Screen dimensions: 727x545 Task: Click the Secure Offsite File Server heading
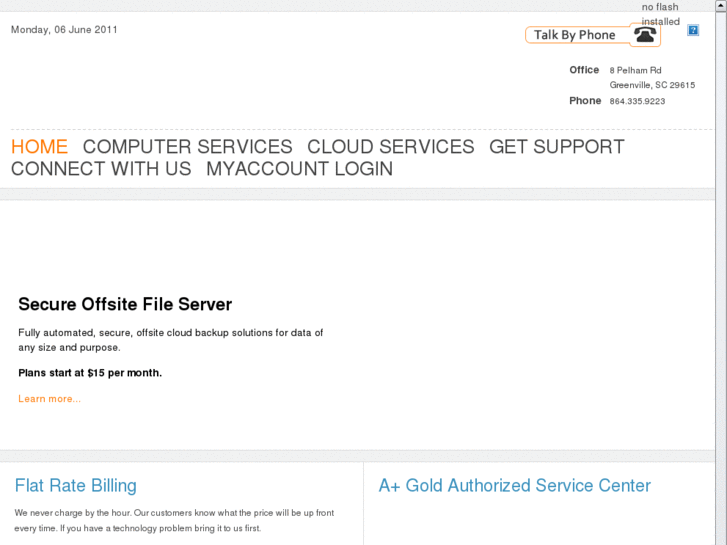pyautogui.click(x=125, y=304)
